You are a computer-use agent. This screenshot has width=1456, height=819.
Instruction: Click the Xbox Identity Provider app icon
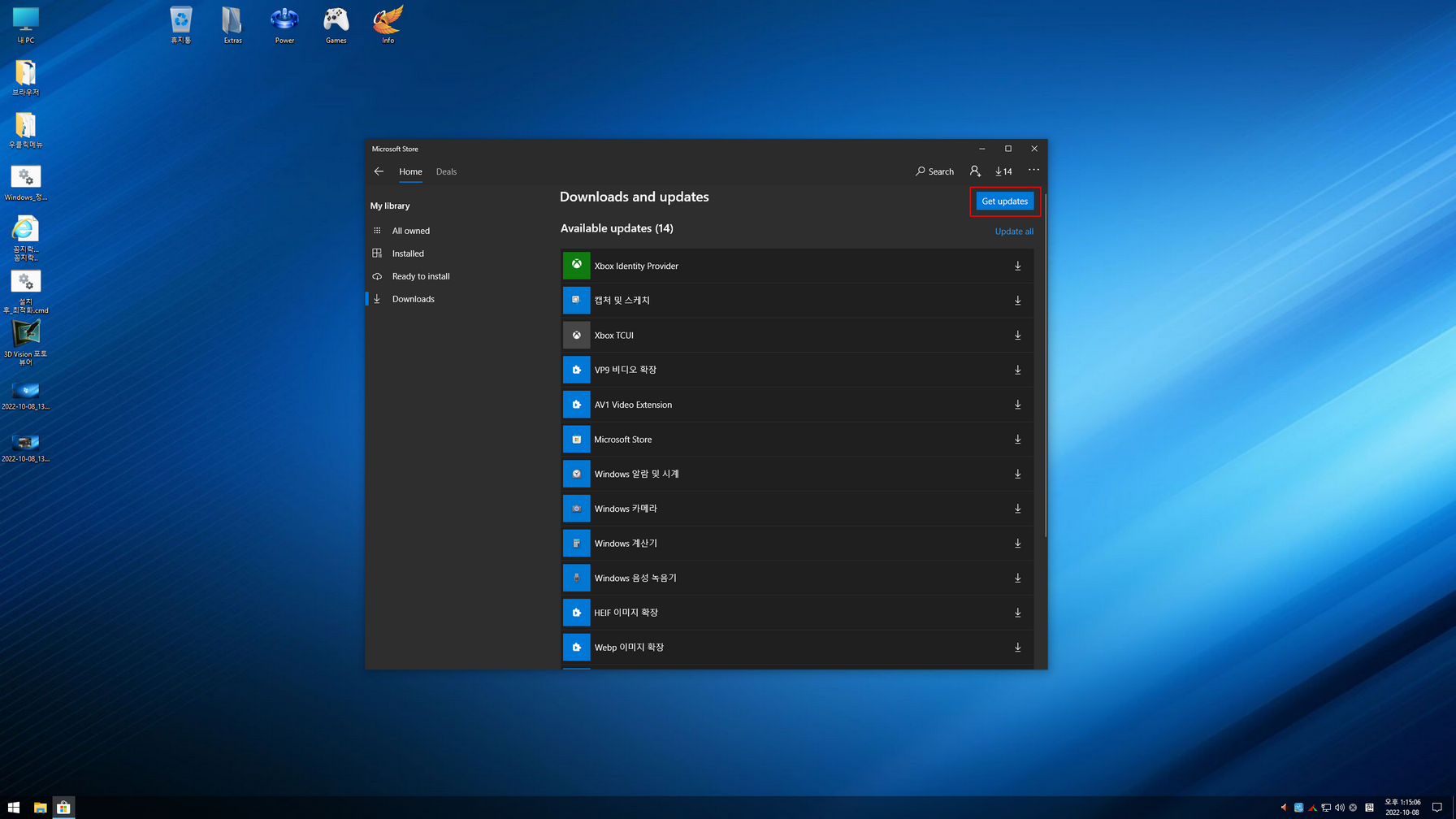[576, 265]
